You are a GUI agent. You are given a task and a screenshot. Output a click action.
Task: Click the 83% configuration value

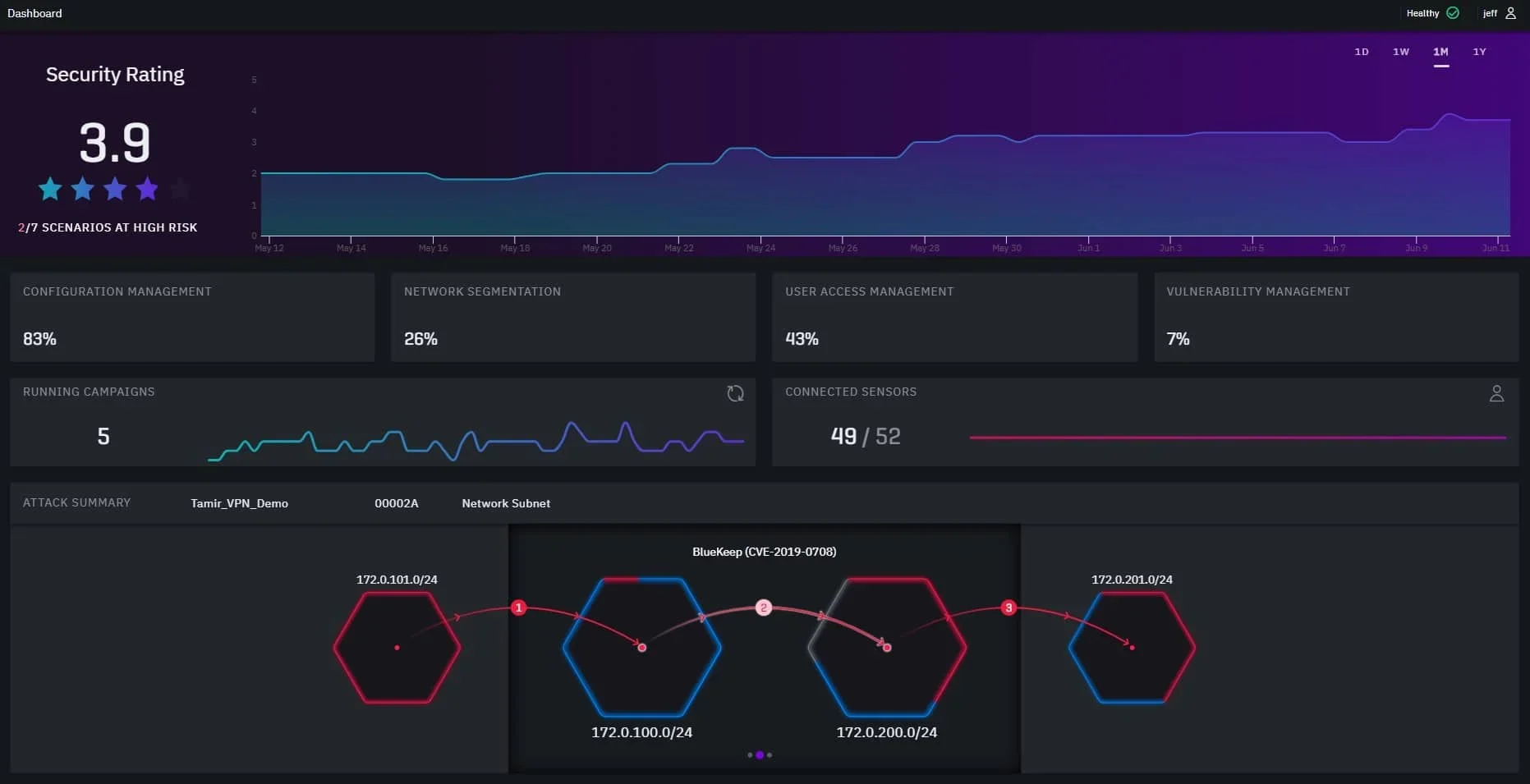click(x=39, y=339)
